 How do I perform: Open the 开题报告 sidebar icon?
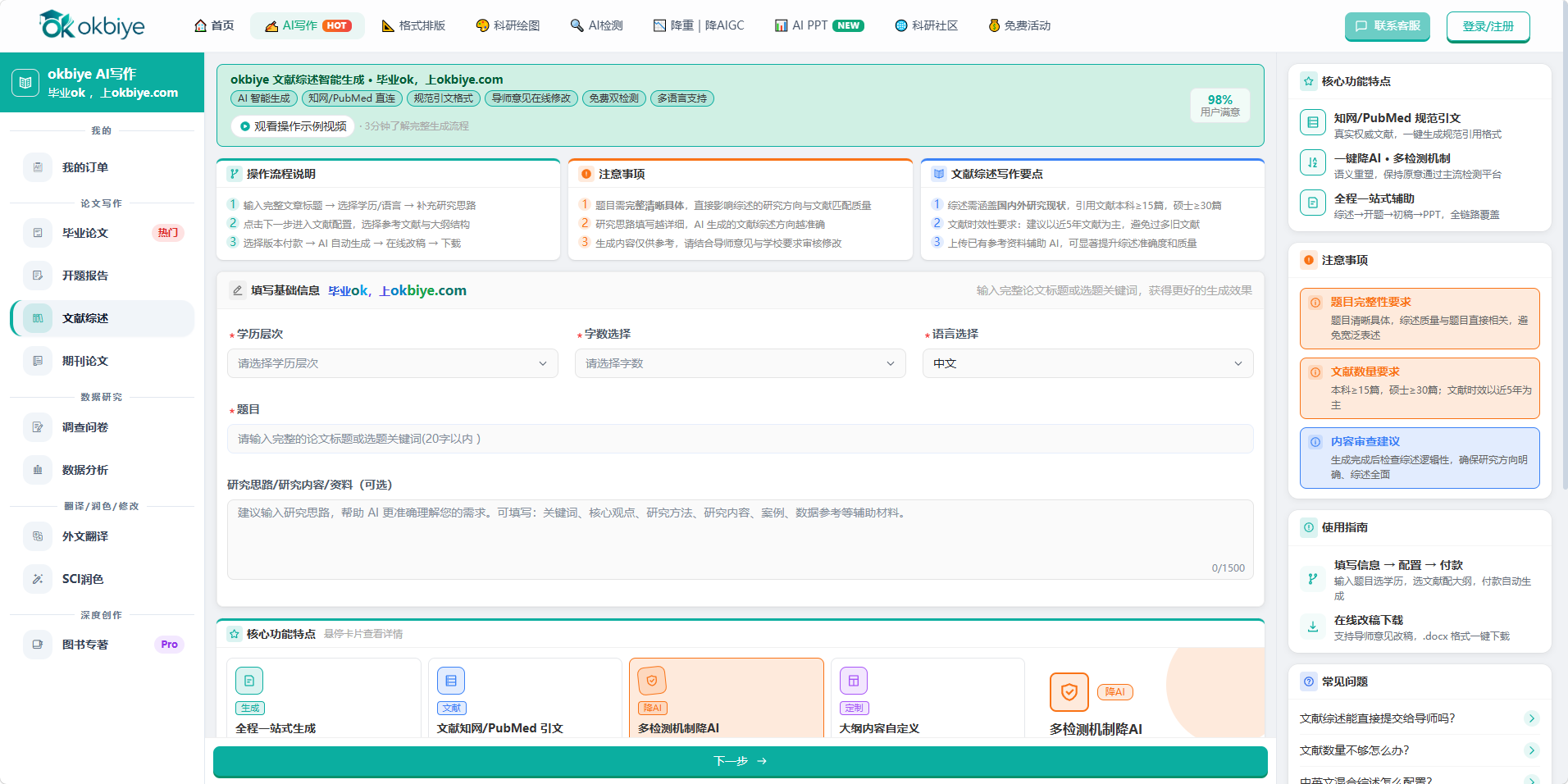point(38,276)
